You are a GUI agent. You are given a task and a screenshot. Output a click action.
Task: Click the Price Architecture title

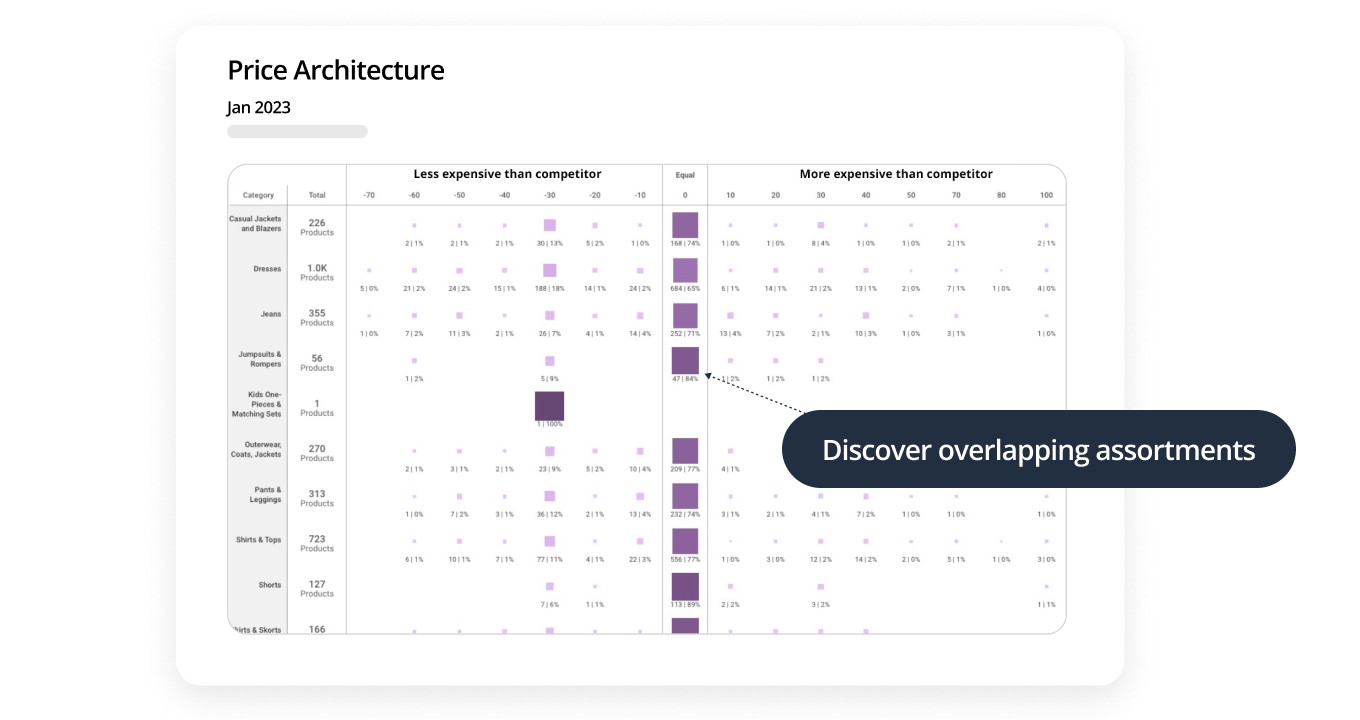[x=336, y=70]
